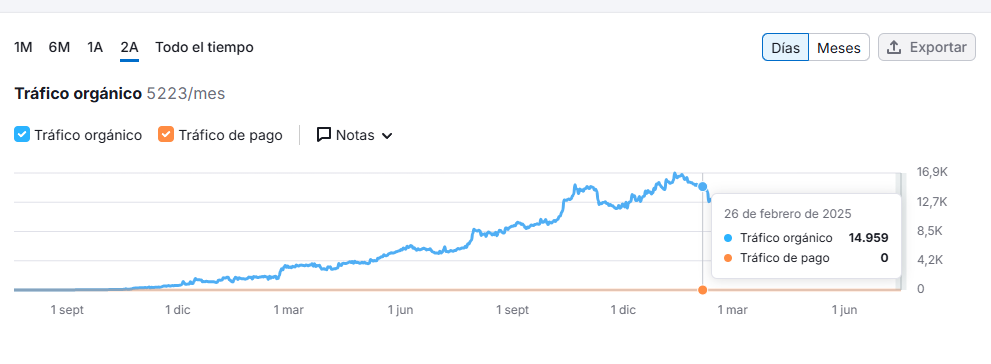
Task: Click the Exportar button
Action: [927, 47]
